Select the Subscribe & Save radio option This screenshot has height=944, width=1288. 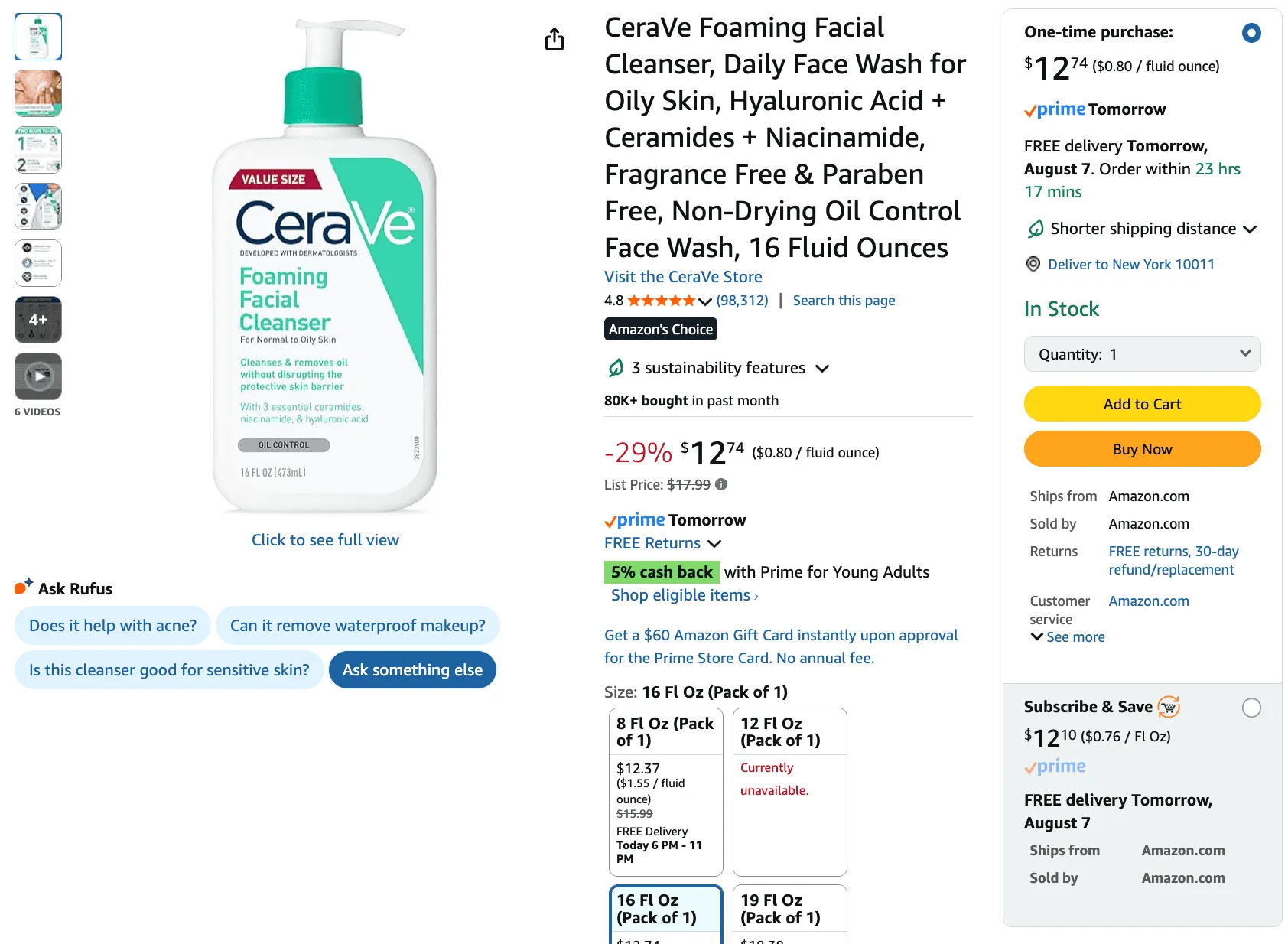point(1251,708)
